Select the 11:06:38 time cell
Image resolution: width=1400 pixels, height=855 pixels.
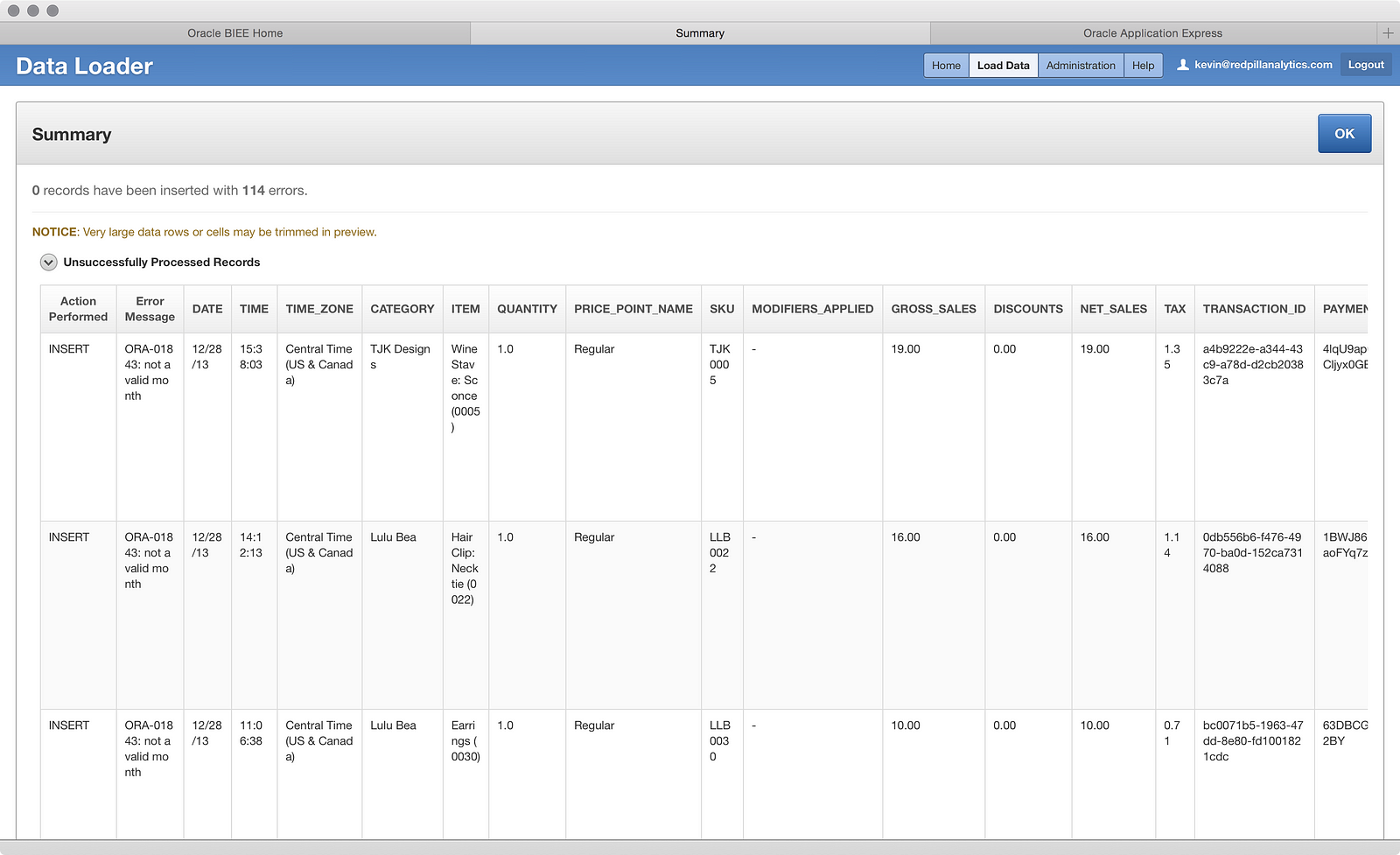tap(254, 774)
